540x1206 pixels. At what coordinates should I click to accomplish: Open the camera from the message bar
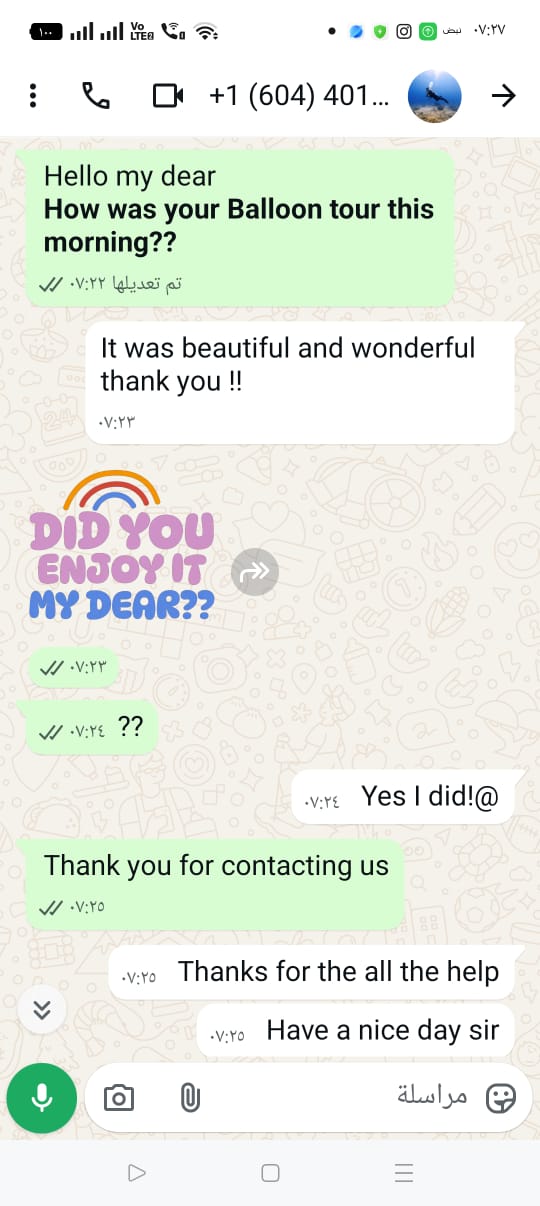pyautogui.click(x=119, y=1098)
